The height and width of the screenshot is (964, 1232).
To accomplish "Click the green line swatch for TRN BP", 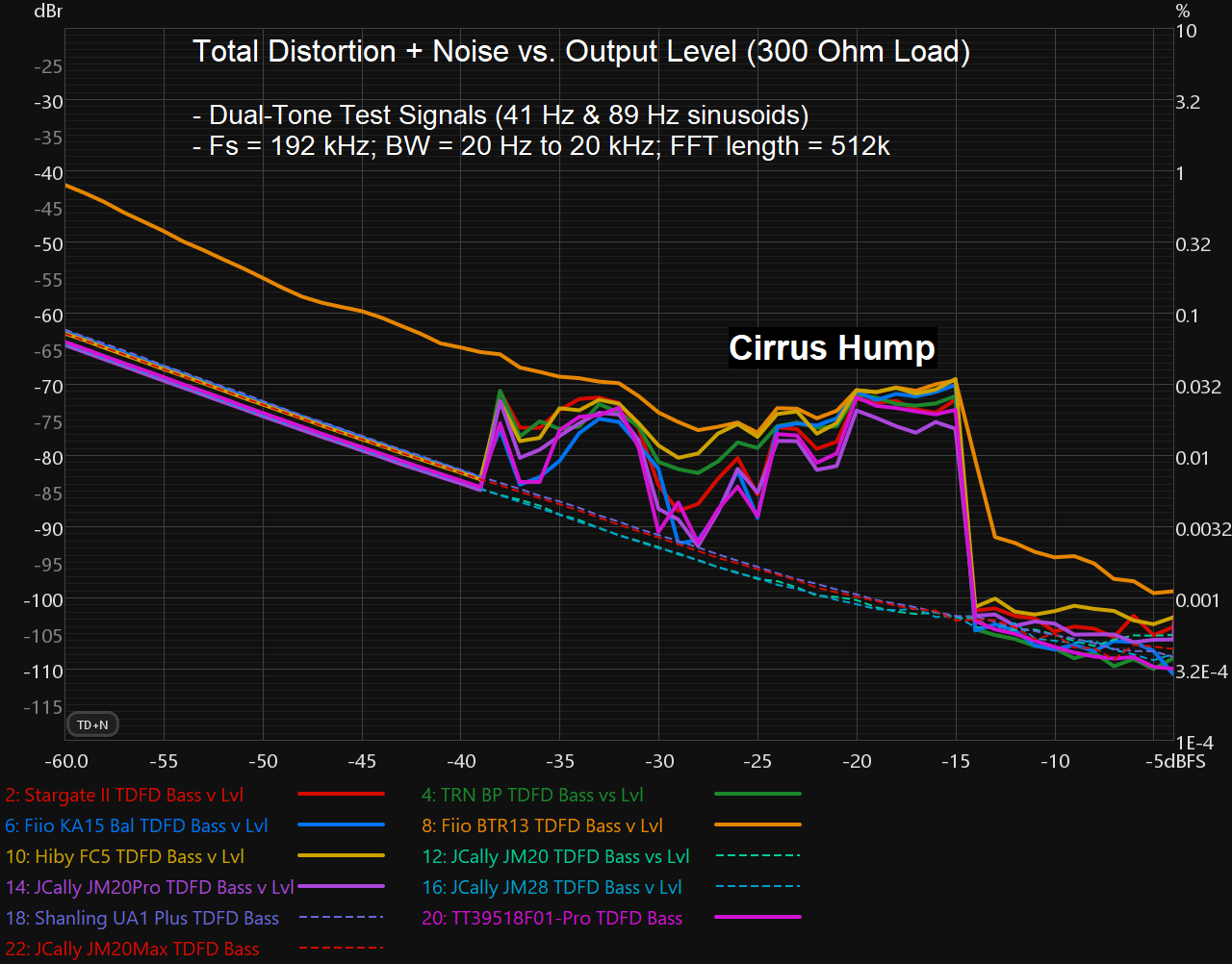I will pyautogui.click(x=758, y=794).
